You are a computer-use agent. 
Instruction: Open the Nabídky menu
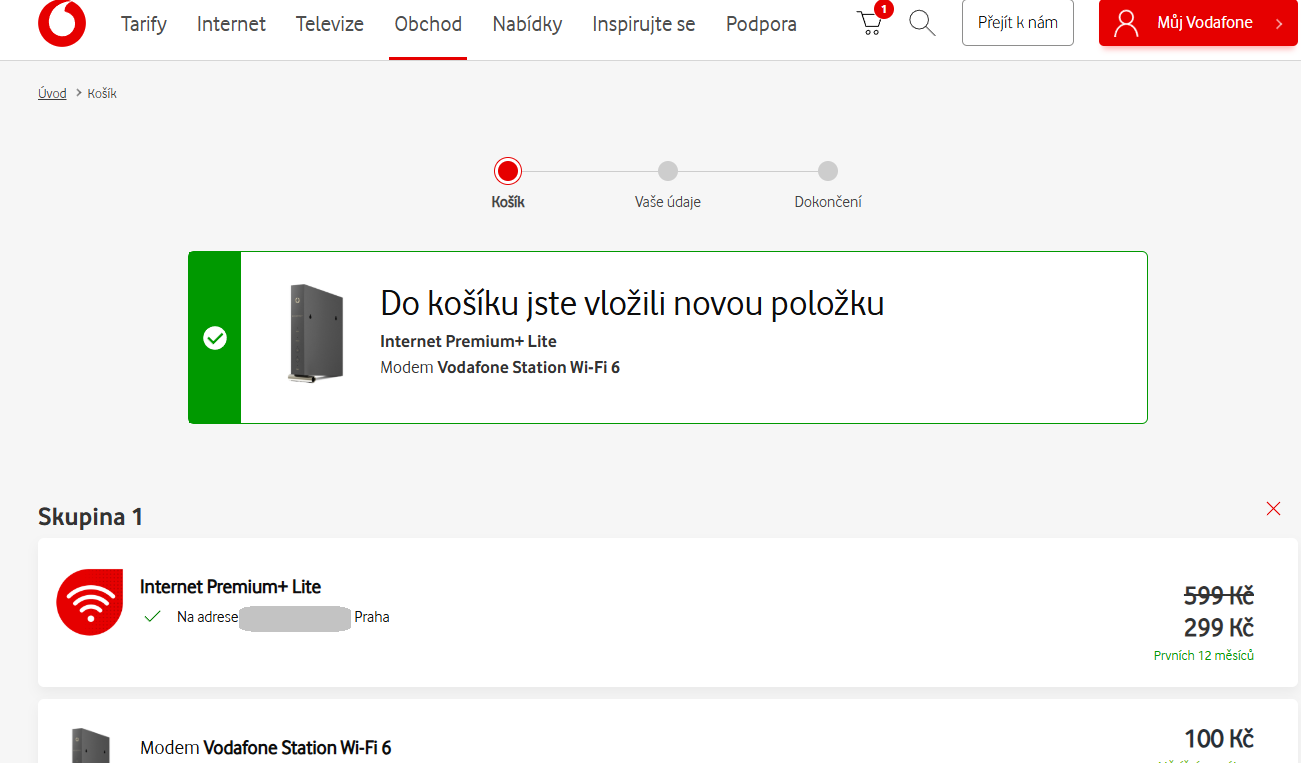point(527,24)
